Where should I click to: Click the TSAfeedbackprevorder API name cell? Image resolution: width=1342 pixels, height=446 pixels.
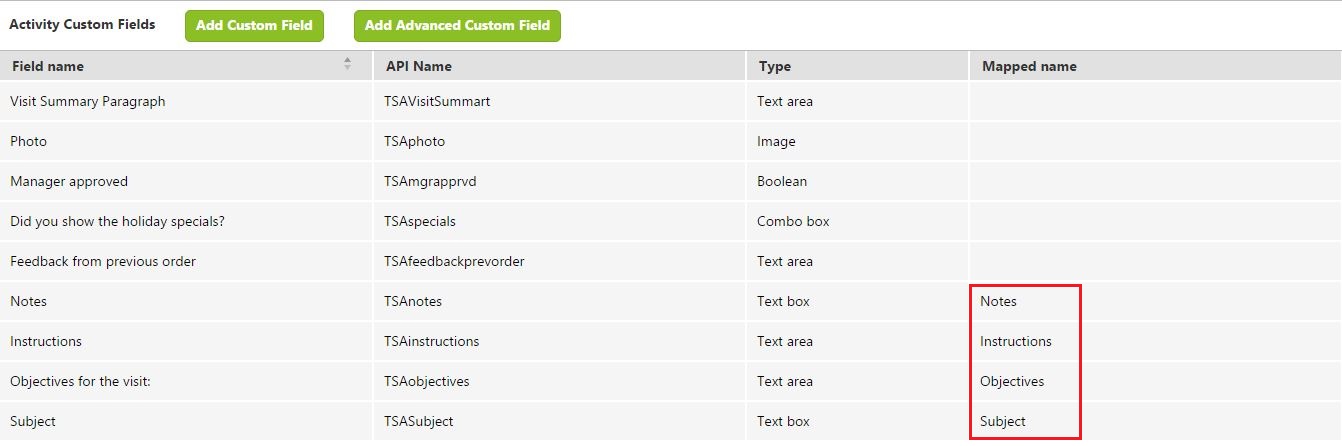(559, 261)
